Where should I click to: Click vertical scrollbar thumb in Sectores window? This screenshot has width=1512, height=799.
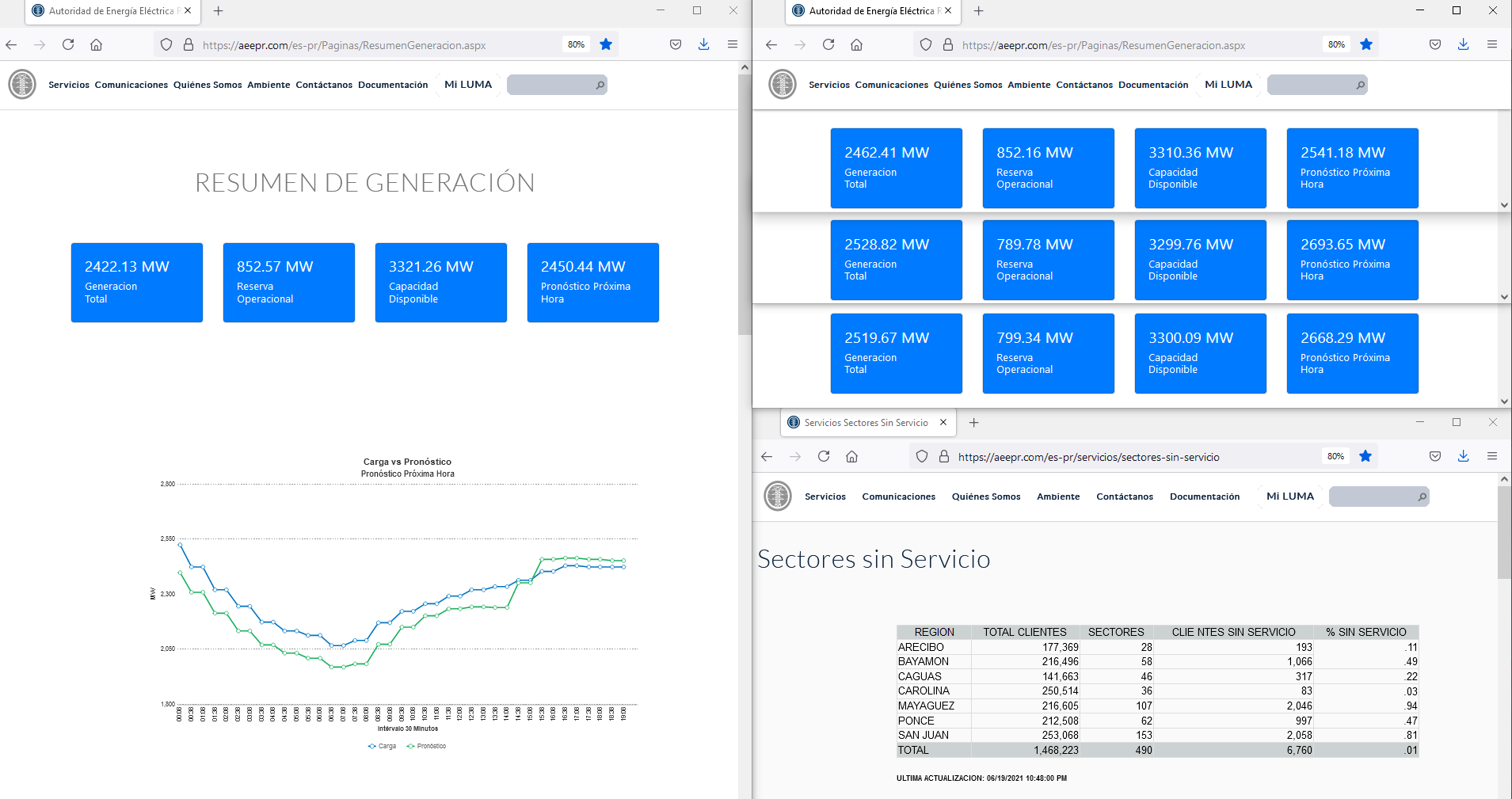(x=1505, y=532)
